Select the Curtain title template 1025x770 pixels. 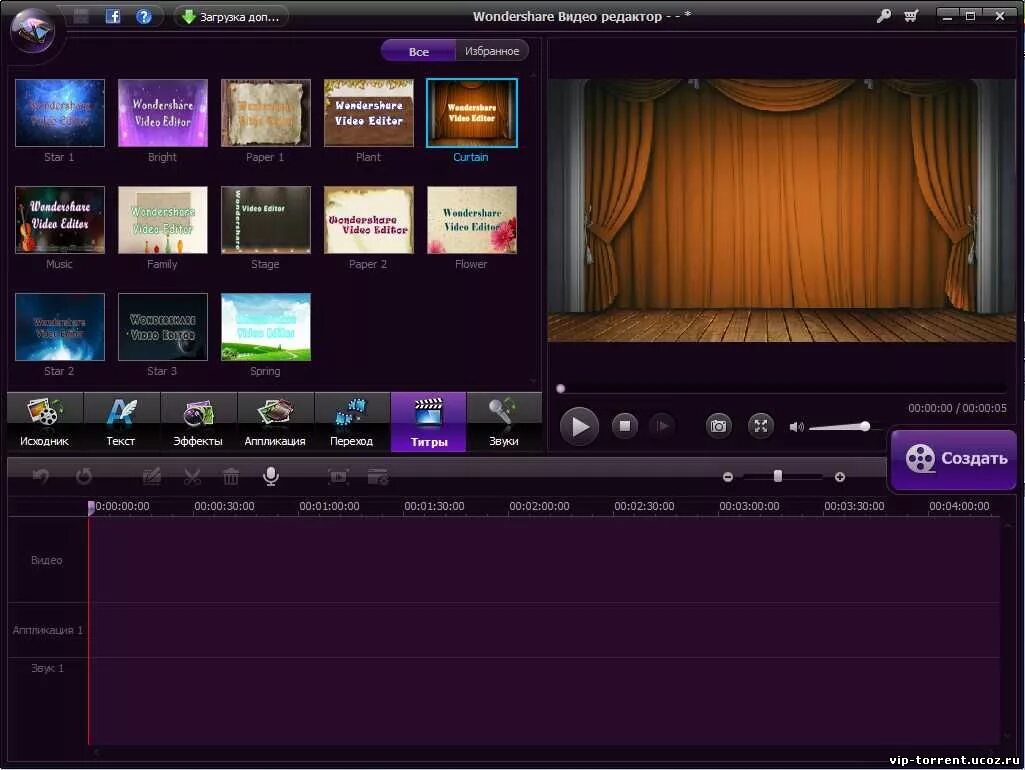pyautogui.click(x=471, y=113)
